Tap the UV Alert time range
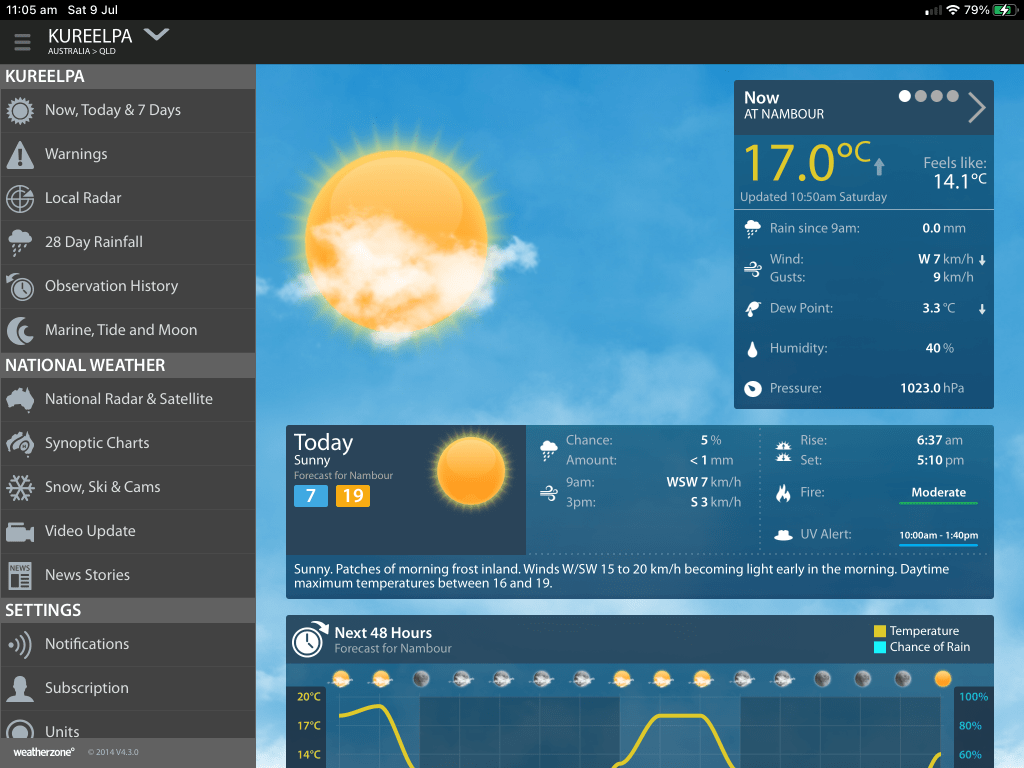The image size is (1024, 768). [938, 535]
